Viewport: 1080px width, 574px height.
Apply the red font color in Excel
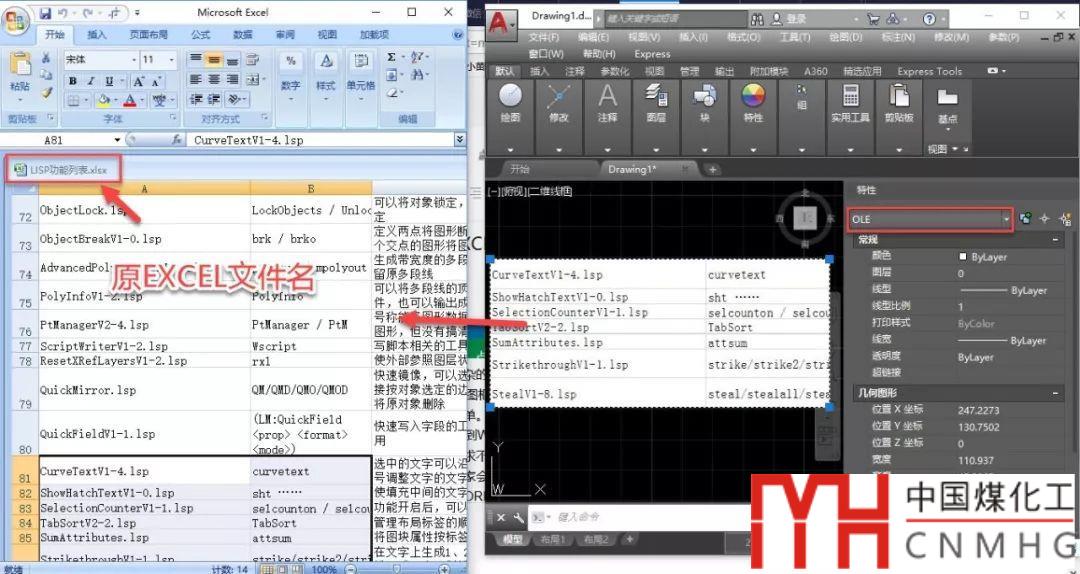(129, 101)
